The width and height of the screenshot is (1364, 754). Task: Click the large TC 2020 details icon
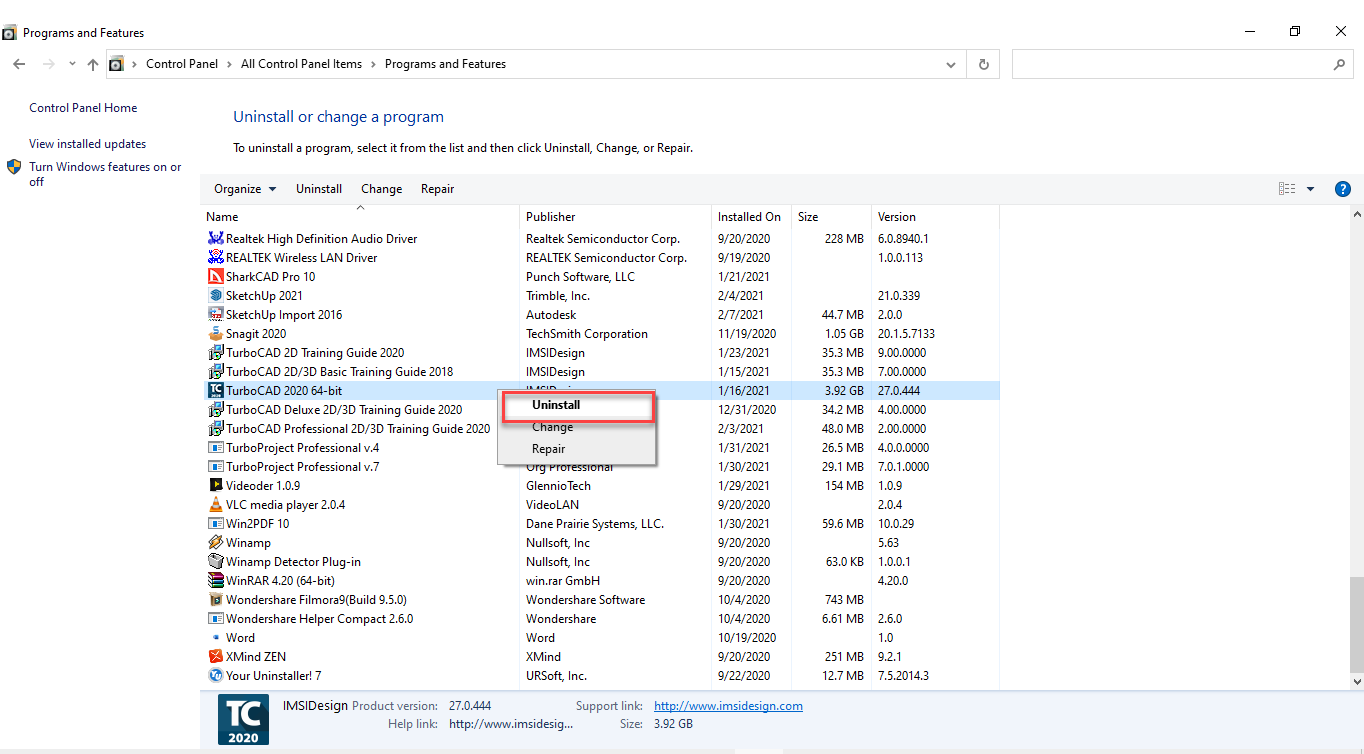(x=243, y=719)
